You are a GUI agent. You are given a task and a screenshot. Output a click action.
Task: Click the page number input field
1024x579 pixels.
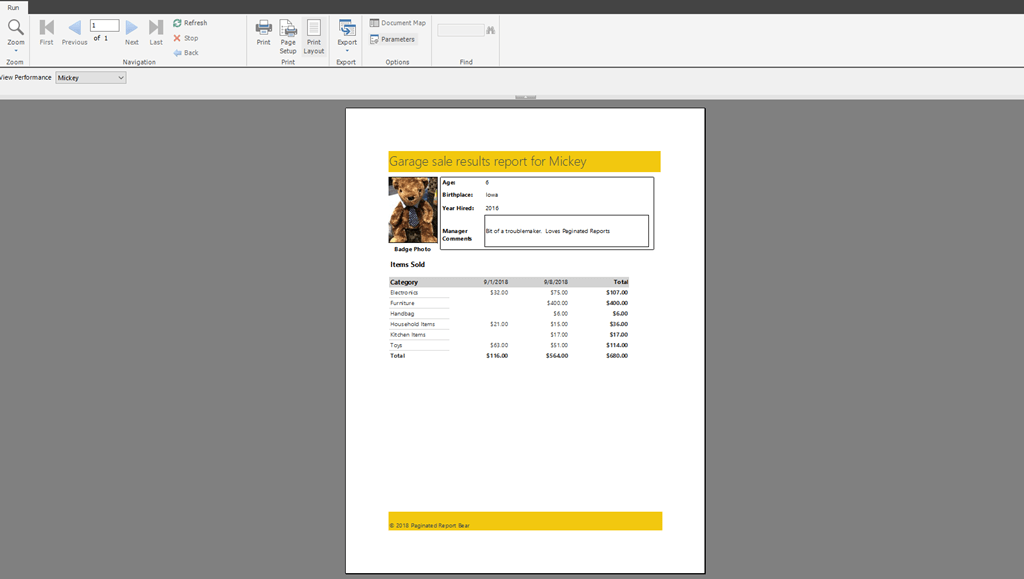click(x=104, y=27)
